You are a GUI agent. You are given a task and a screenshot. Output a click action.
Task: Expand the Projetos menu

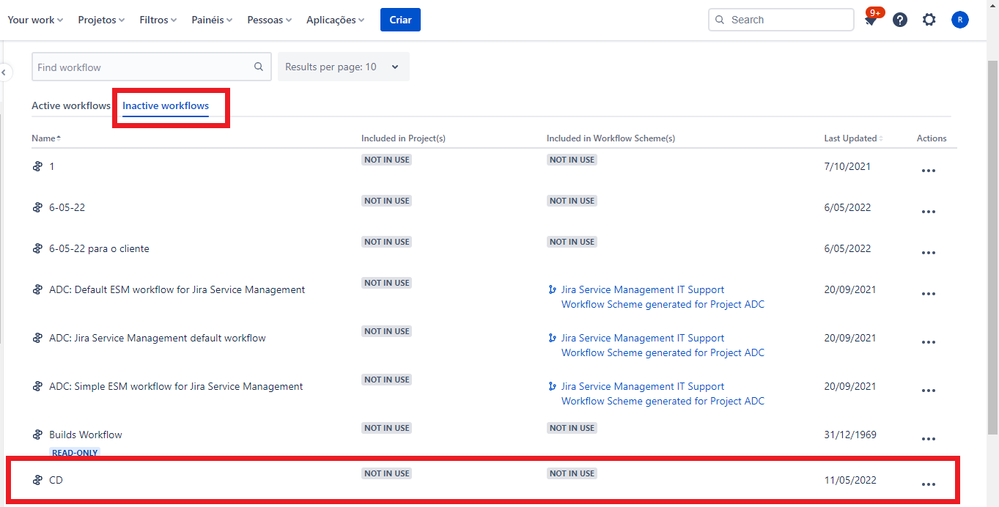pos(101,20)
